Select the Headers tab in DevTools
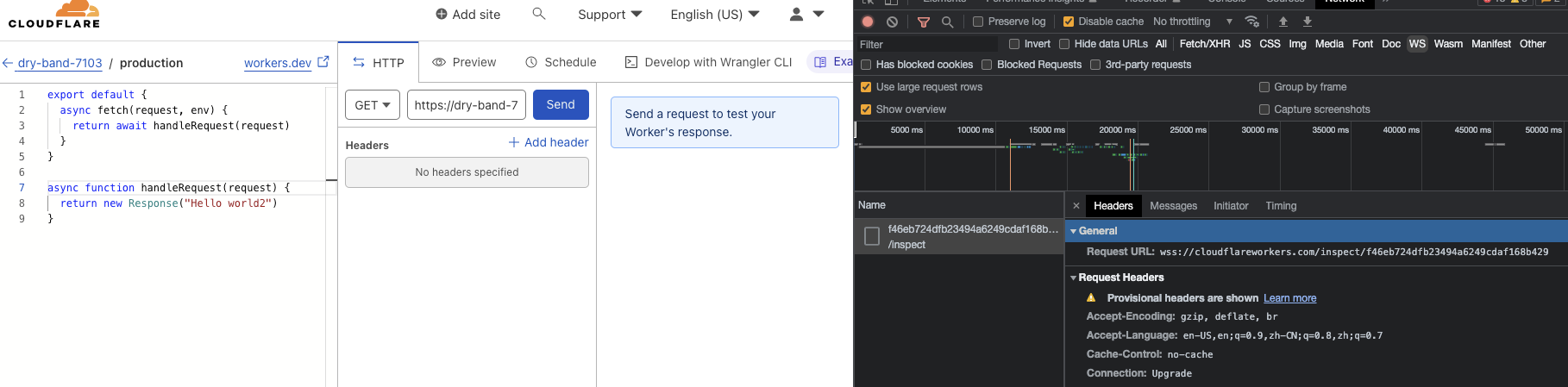This screenshot has width=1568, height=387. [1113, 206]
